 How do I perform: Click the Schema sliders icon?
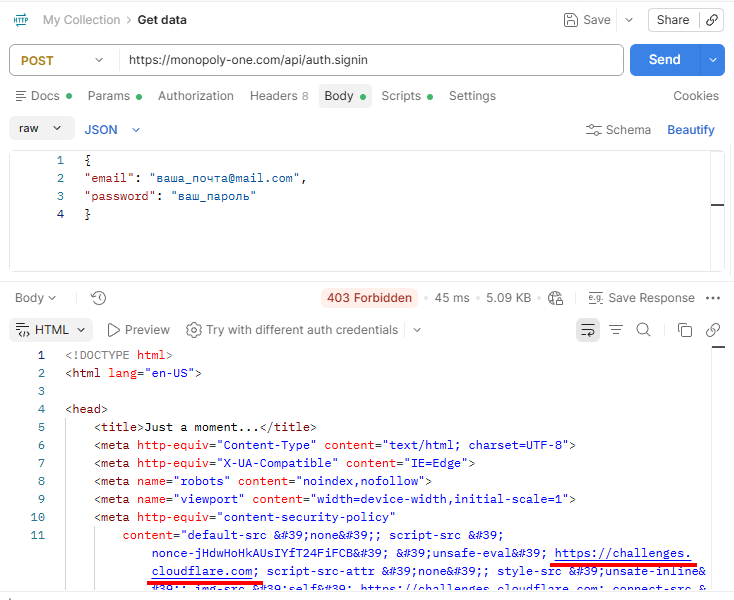(x=594, y=130)
